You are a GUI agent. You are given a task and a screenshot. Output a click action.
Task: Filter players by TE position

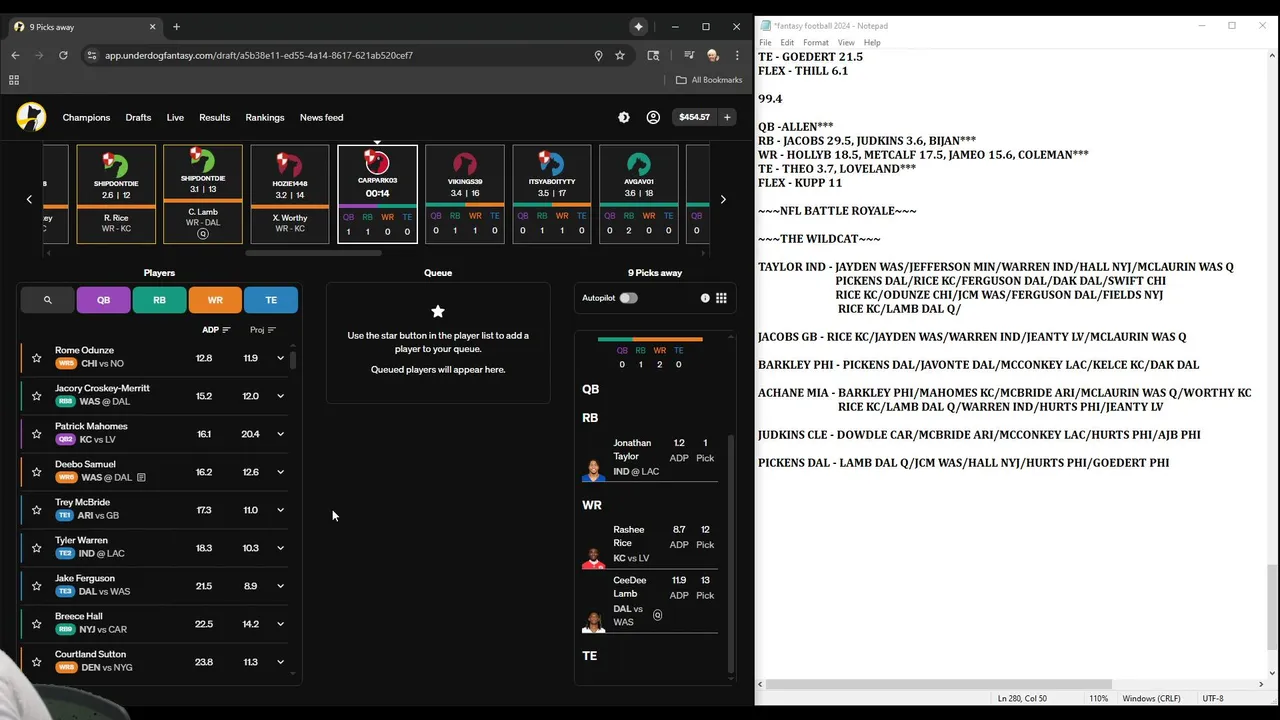[x=271, y=300]
